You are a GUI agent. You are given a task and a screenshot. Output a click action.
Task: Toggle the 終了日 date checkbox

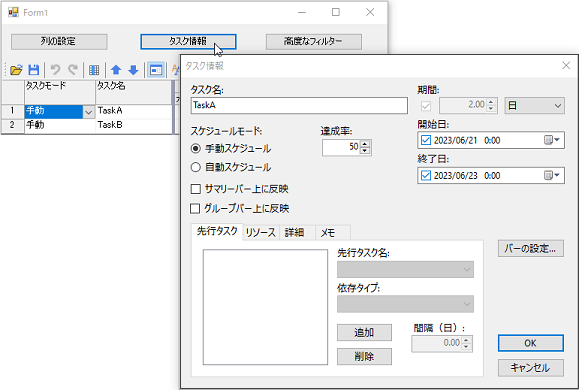pyautogui.click(x=426, y=175)
